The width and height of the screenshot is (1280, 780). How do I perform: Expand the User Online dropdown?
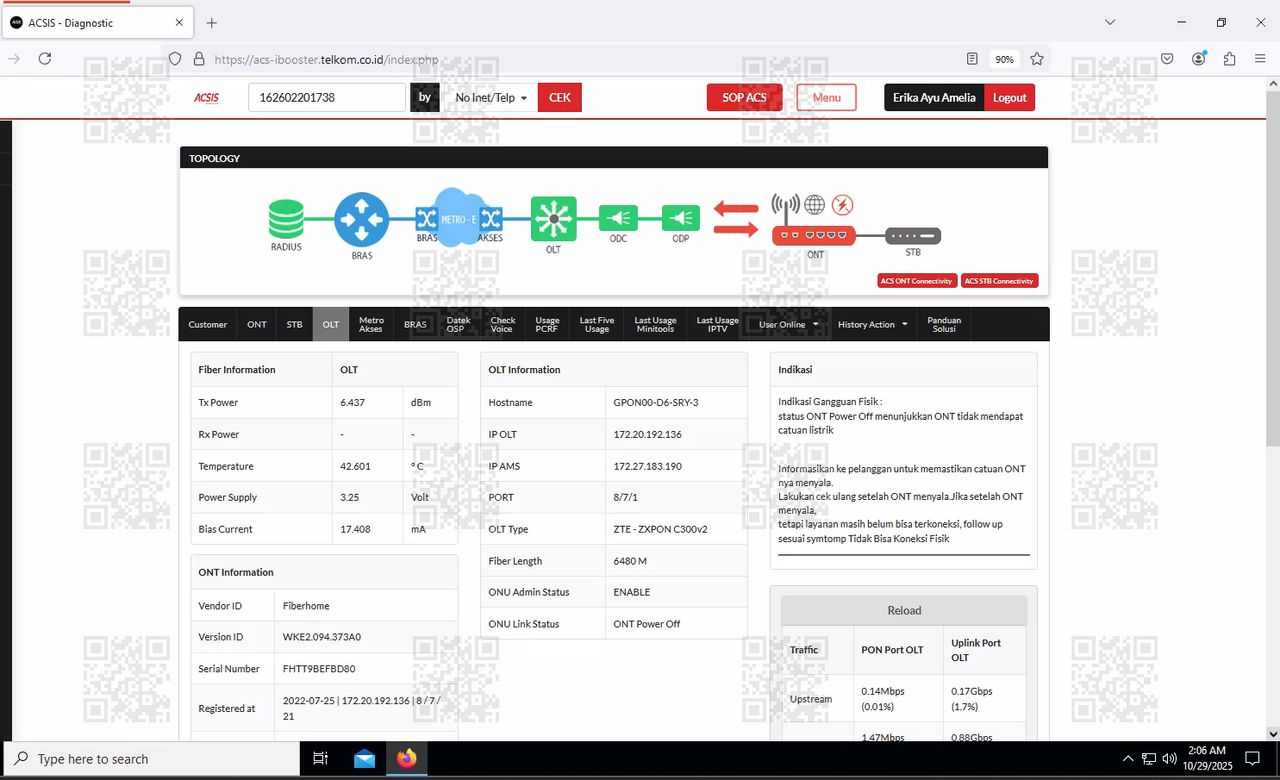click(788, 324)
